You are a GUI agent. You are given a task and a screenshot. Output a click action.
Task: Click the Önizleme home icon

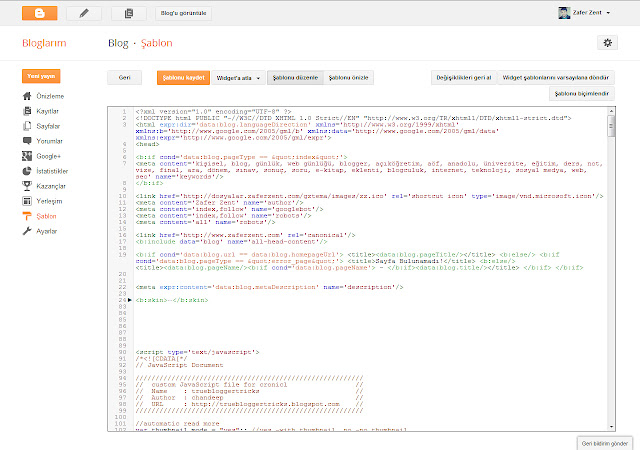(x=27, y=96)
